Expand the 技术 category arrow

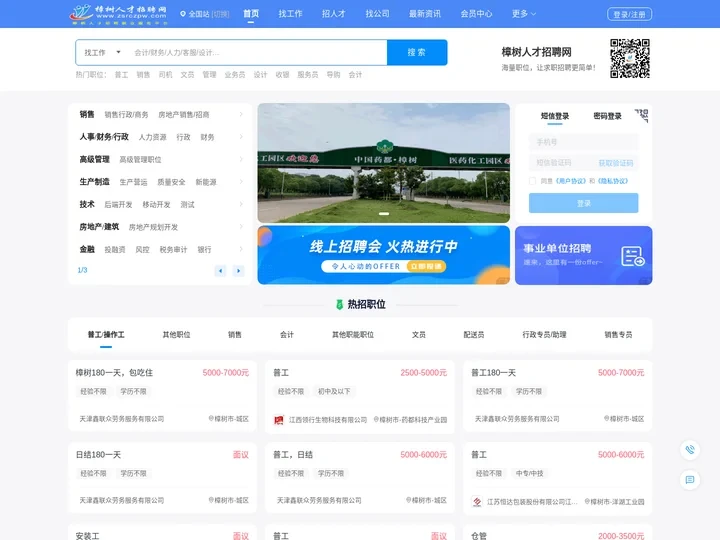[241, 204]
